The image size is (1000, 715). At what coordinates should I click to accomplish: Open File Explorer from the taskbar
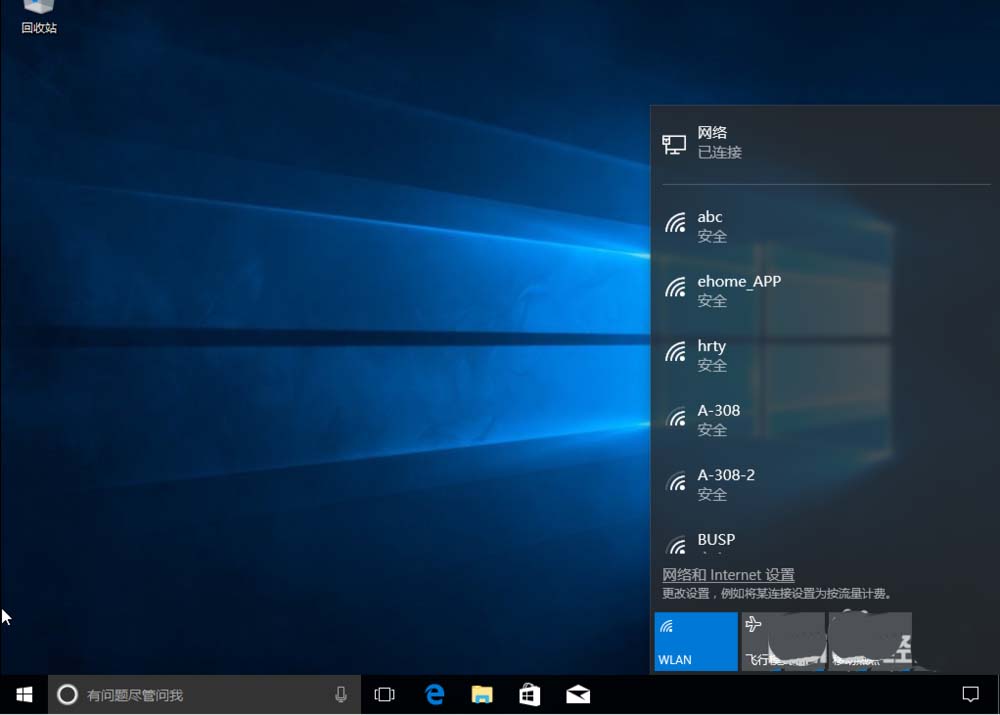coord(482,694)
